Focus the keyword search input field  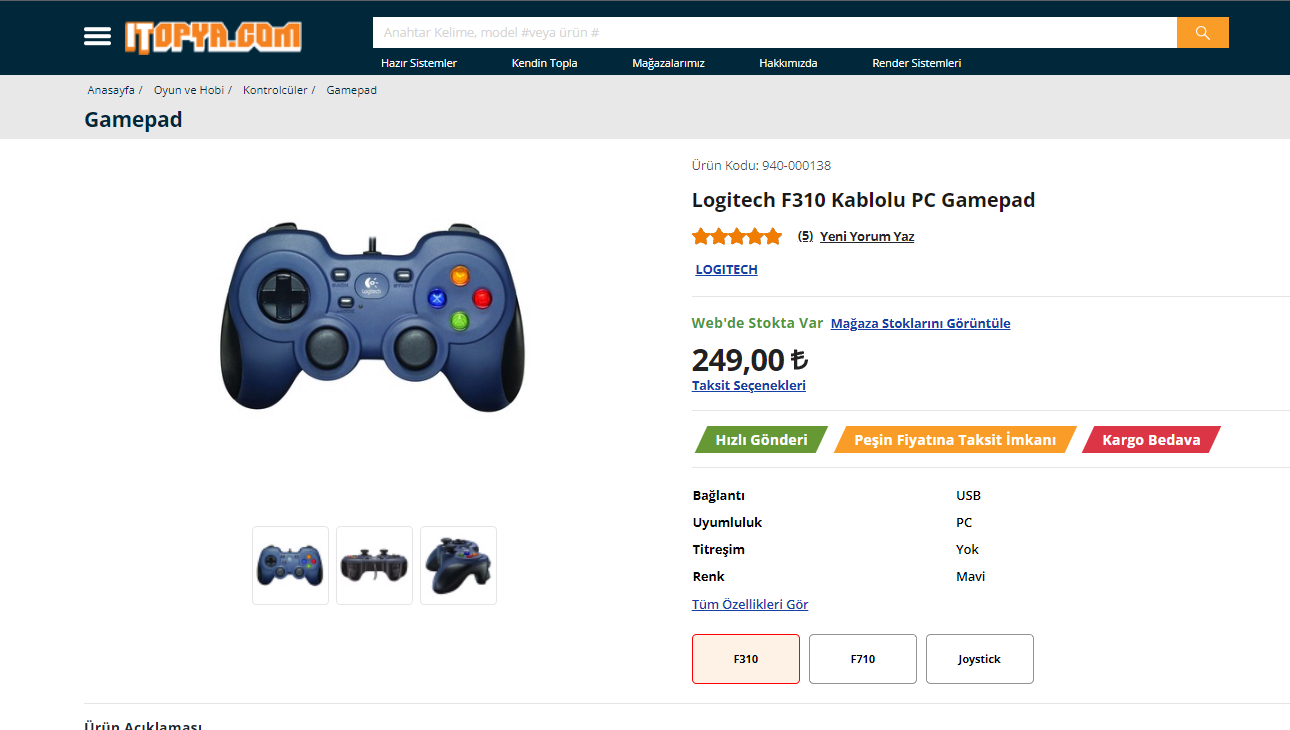point(775,33)
